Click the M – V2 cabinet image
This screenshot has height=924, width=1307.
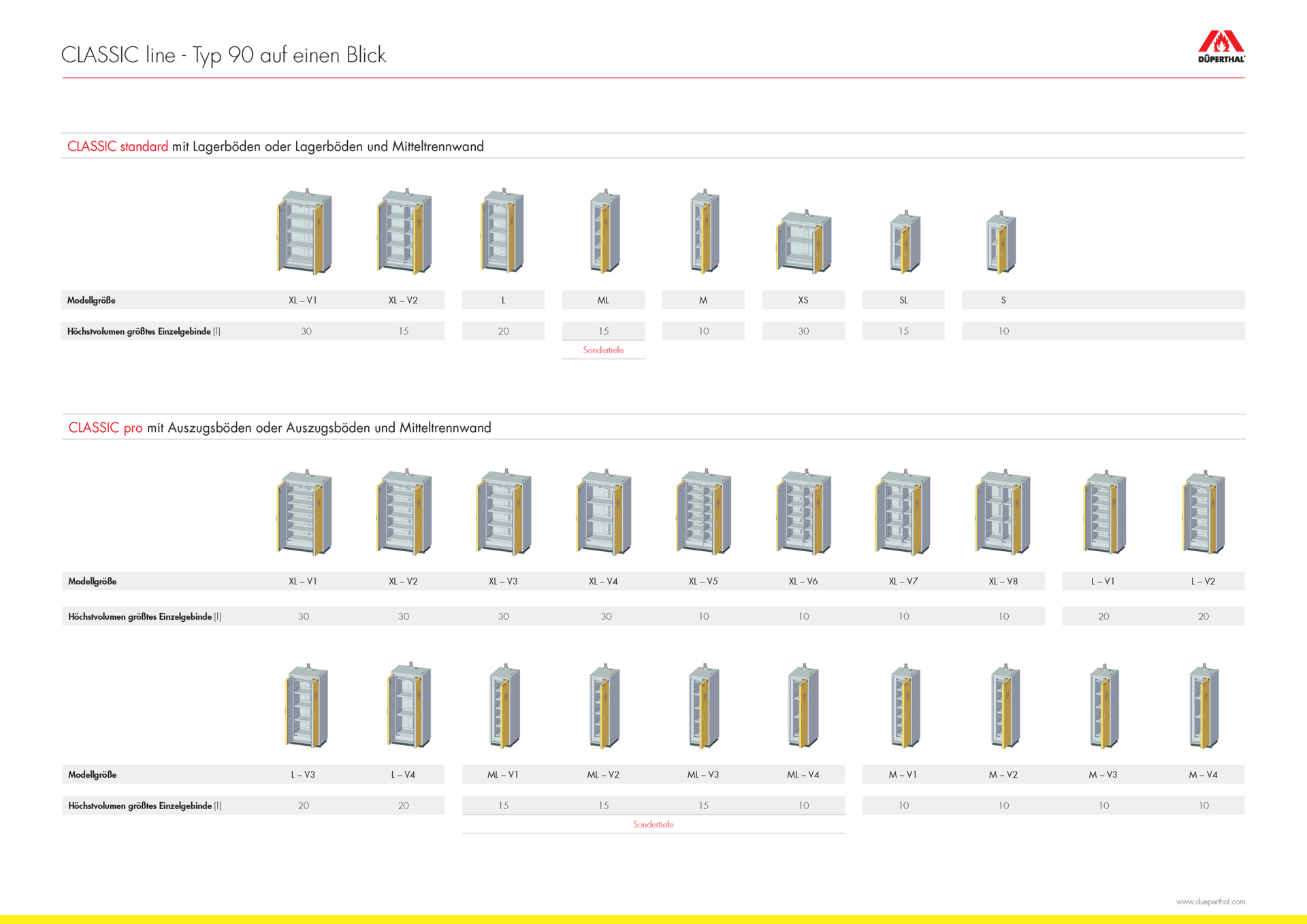click(1005, 706)
